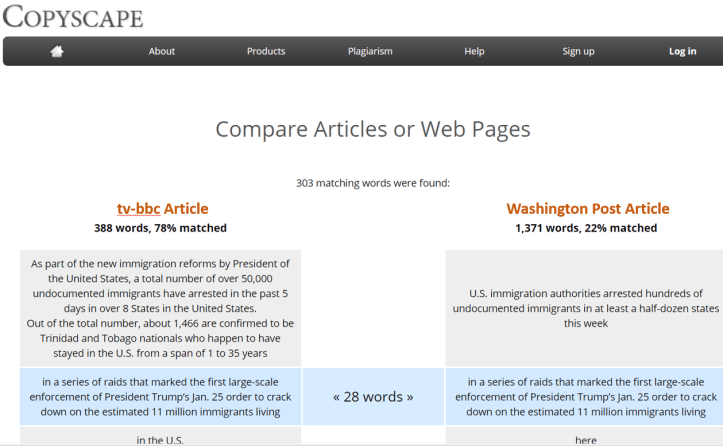
Task: Select the tv-bbc paragraph starting 'As part of the new immigration'
Action: 160,308
